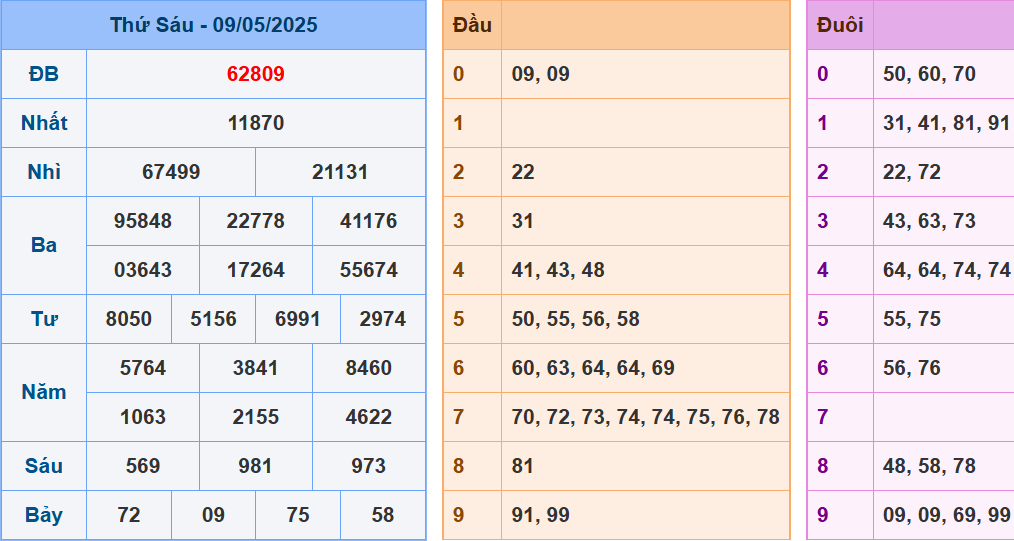Select the Ba prize number 22778

point(255,222)
